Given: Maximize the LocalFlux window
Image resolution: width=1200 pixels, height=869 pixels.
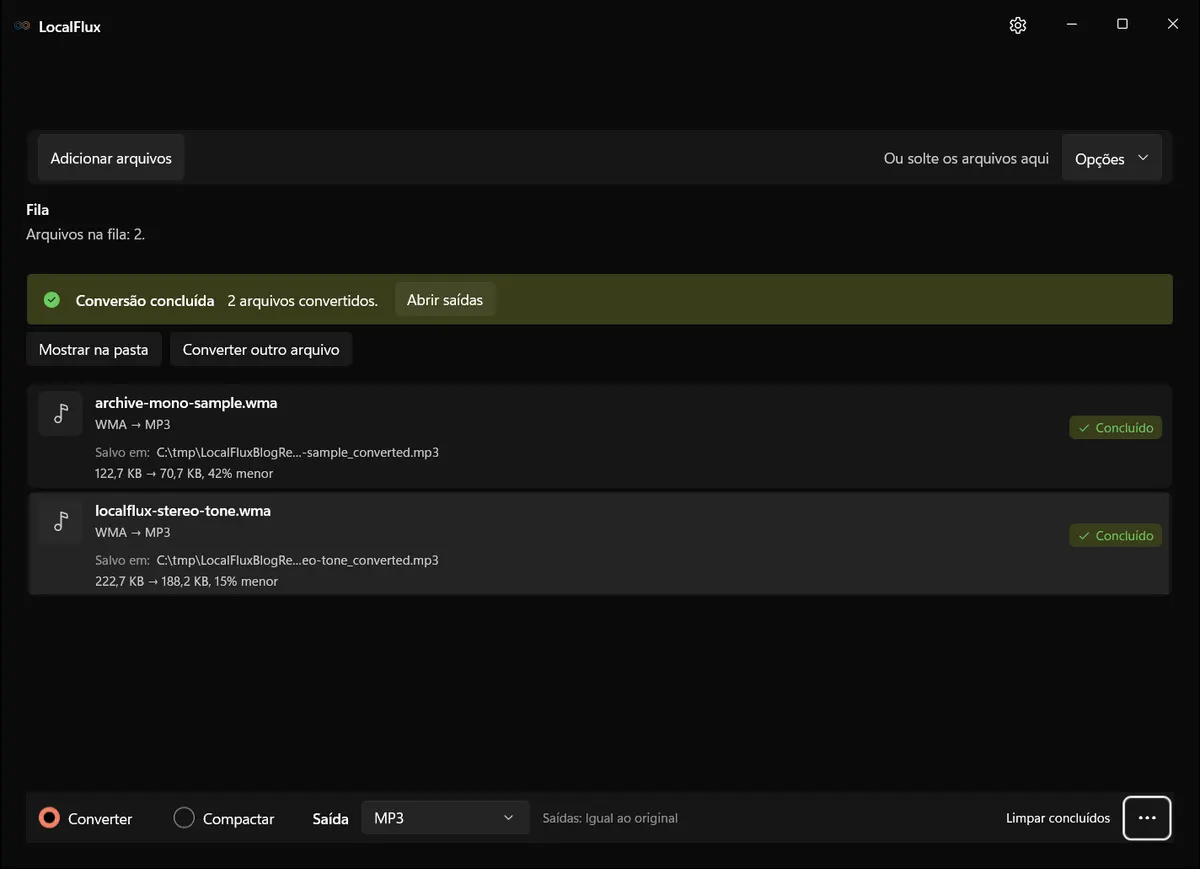Looking at the screenshot, I should click(1122, 24).
